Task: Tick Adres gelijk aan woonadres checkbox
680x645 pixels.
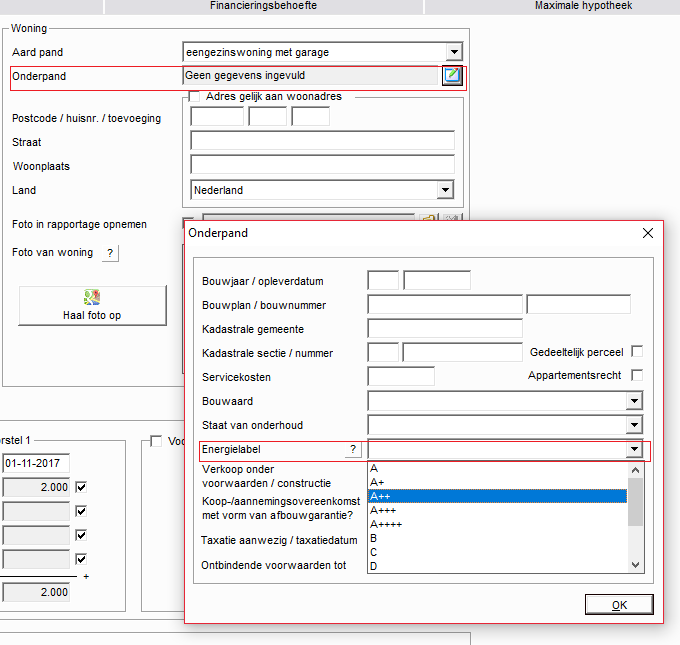Action: (x=194, y=96)
